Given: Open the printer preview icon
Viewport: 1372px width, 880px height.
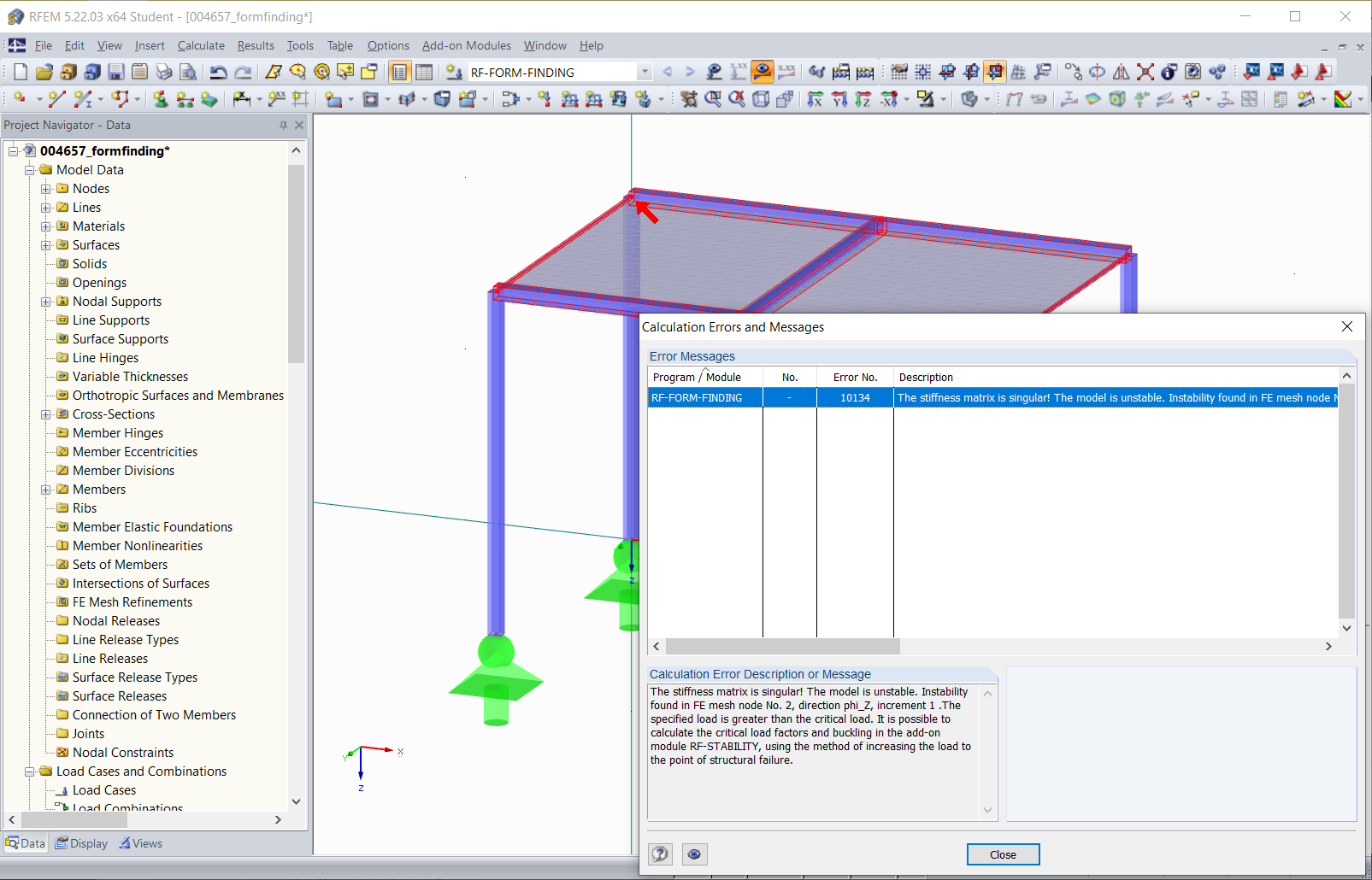Looking at the screenshot, I should click(188, 72).
